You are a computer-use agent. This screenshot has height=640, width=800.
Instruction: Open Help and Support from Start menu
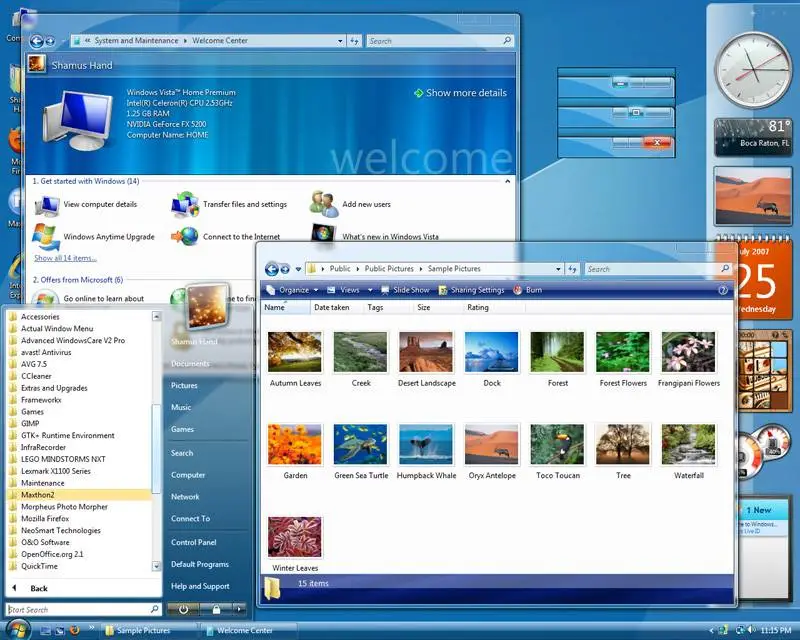200,586
